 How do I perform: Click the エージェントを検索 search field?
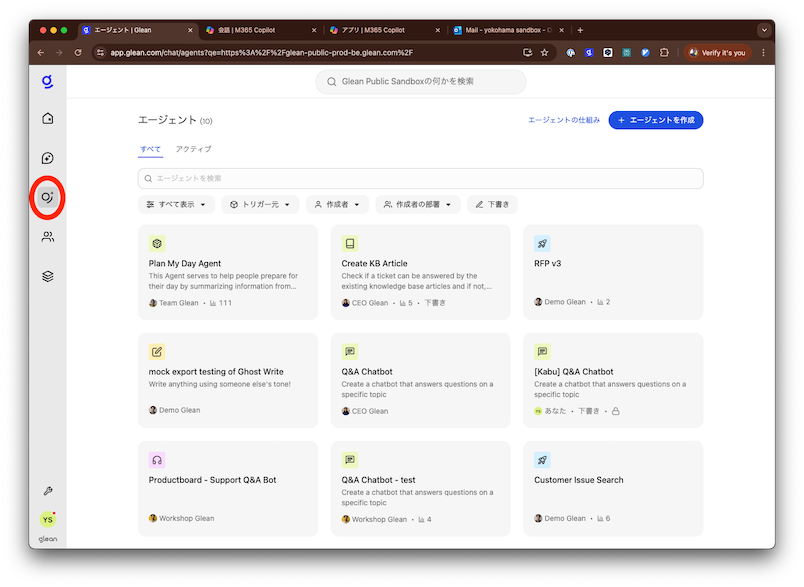pyautogui.click(x=420, y=178)
